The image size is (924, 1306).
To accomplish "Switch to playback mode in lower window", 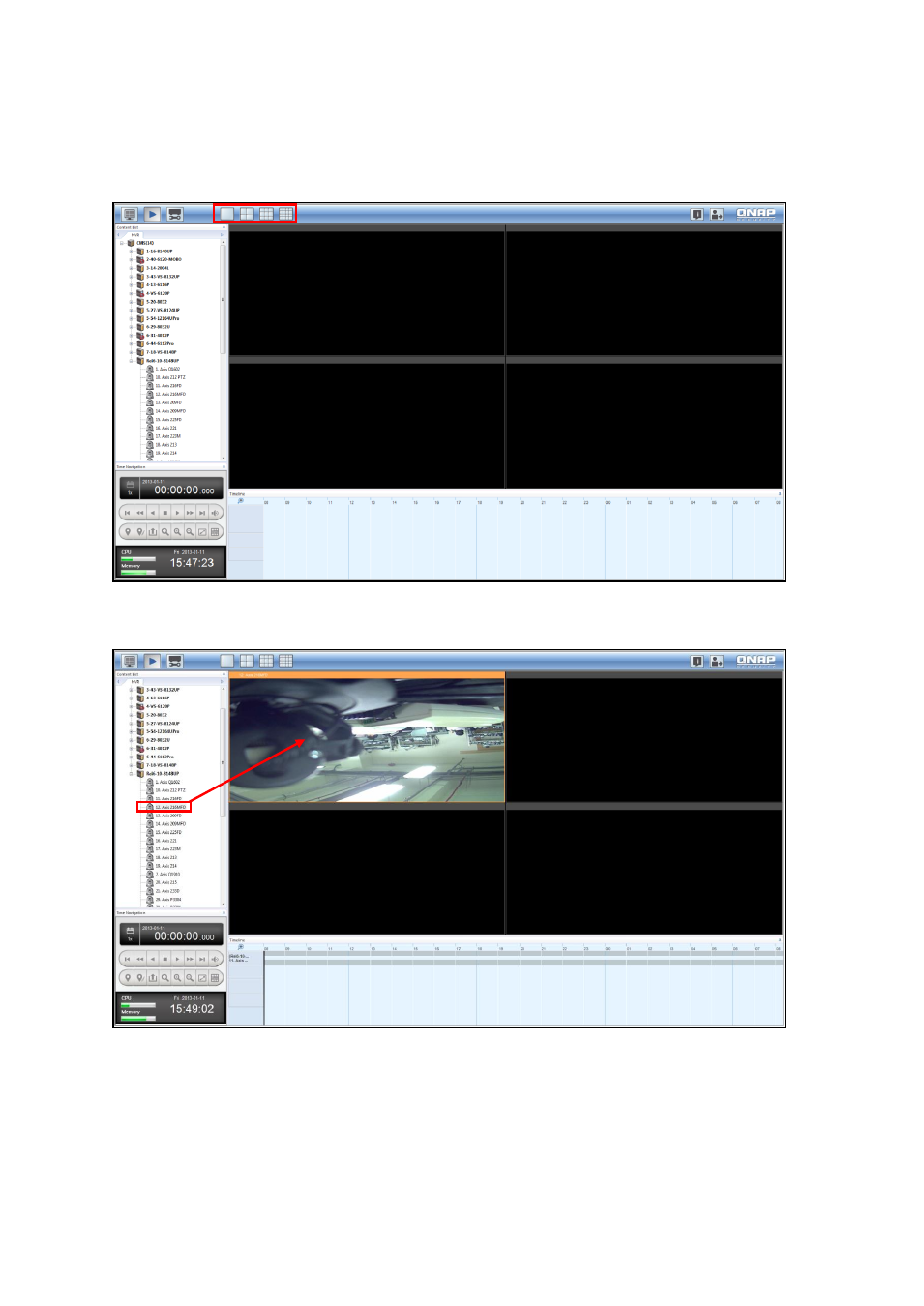I will [153, 661].
